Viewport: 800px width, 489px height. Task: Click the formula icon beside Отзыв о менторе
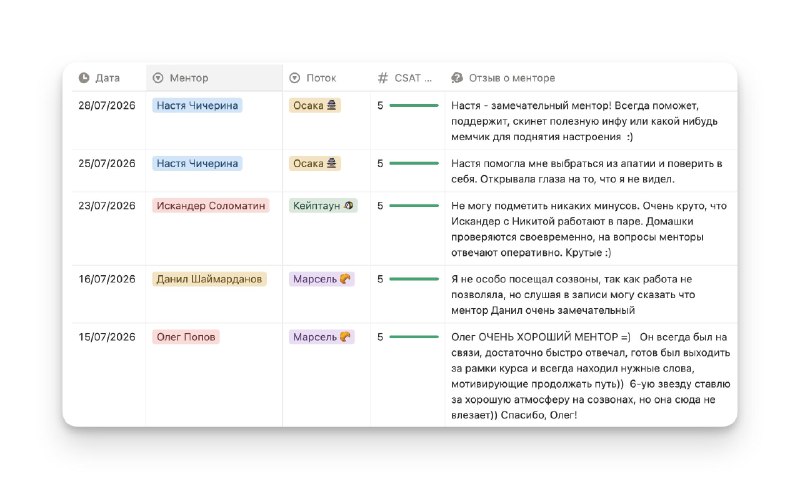point(457,78)
